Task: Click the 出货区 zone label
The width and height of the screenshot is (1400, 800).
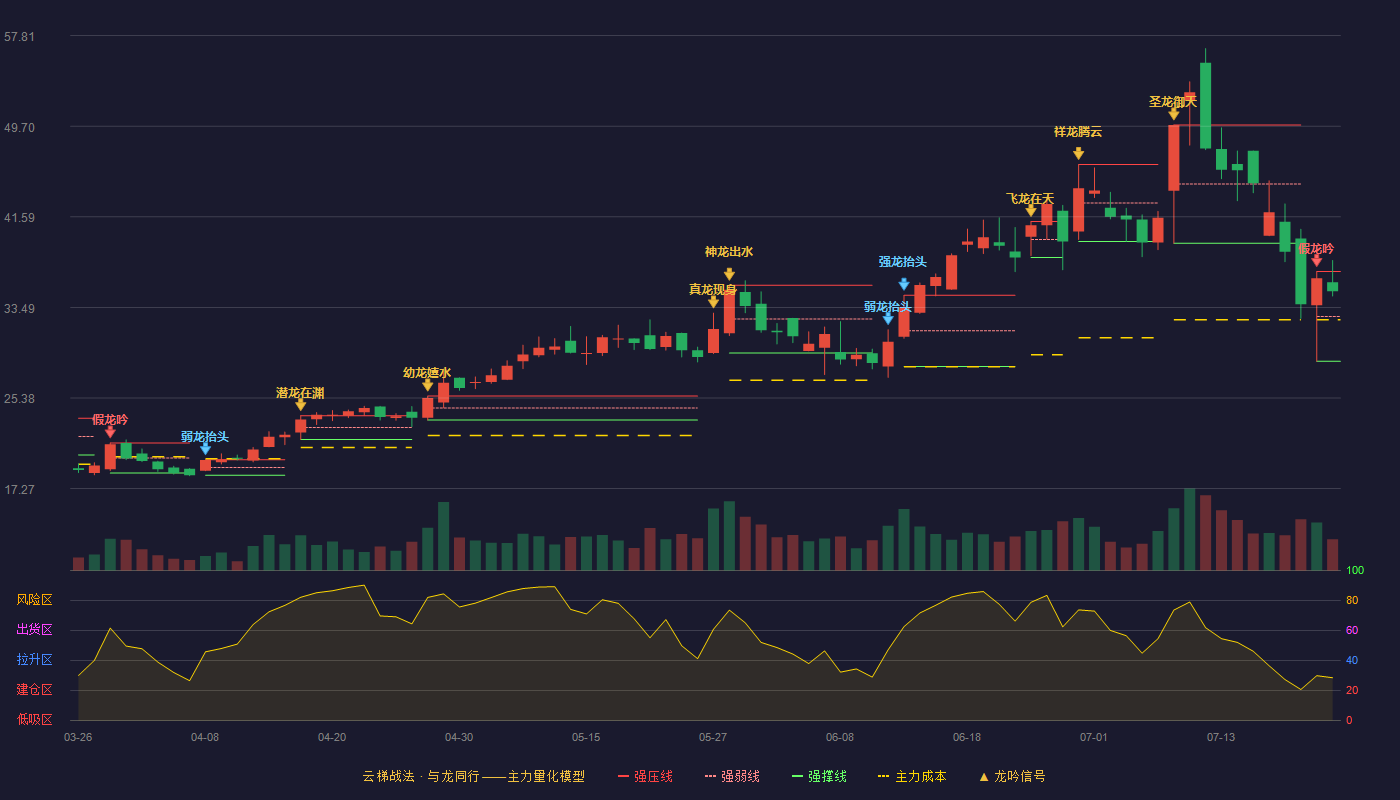Action: (34, 630)
